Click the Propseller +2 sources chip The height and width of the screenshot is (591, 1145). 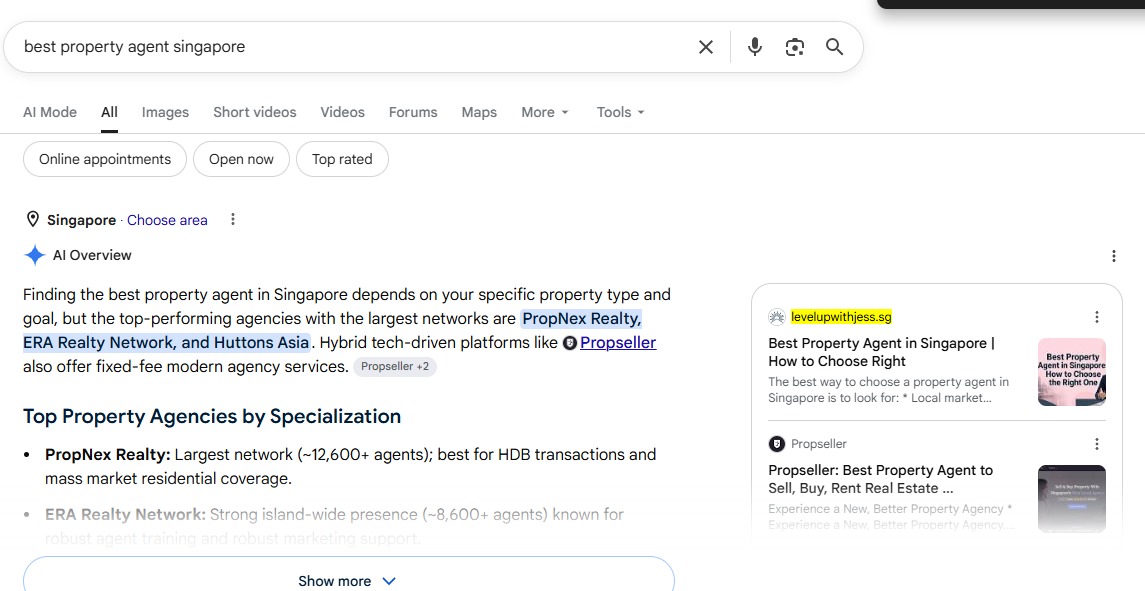tap(395, 367)
